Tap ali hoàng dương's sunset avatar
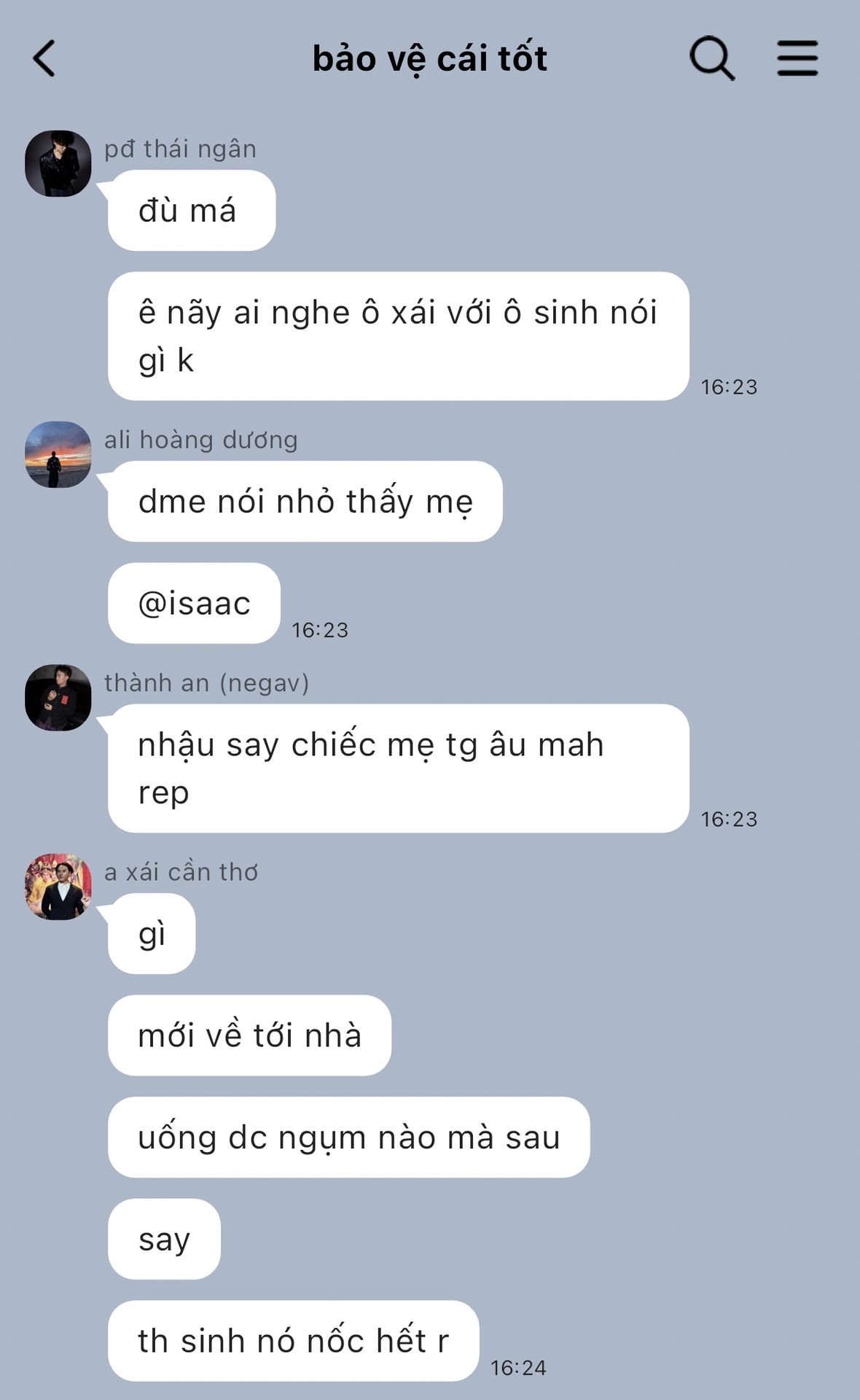 [58, 454]
